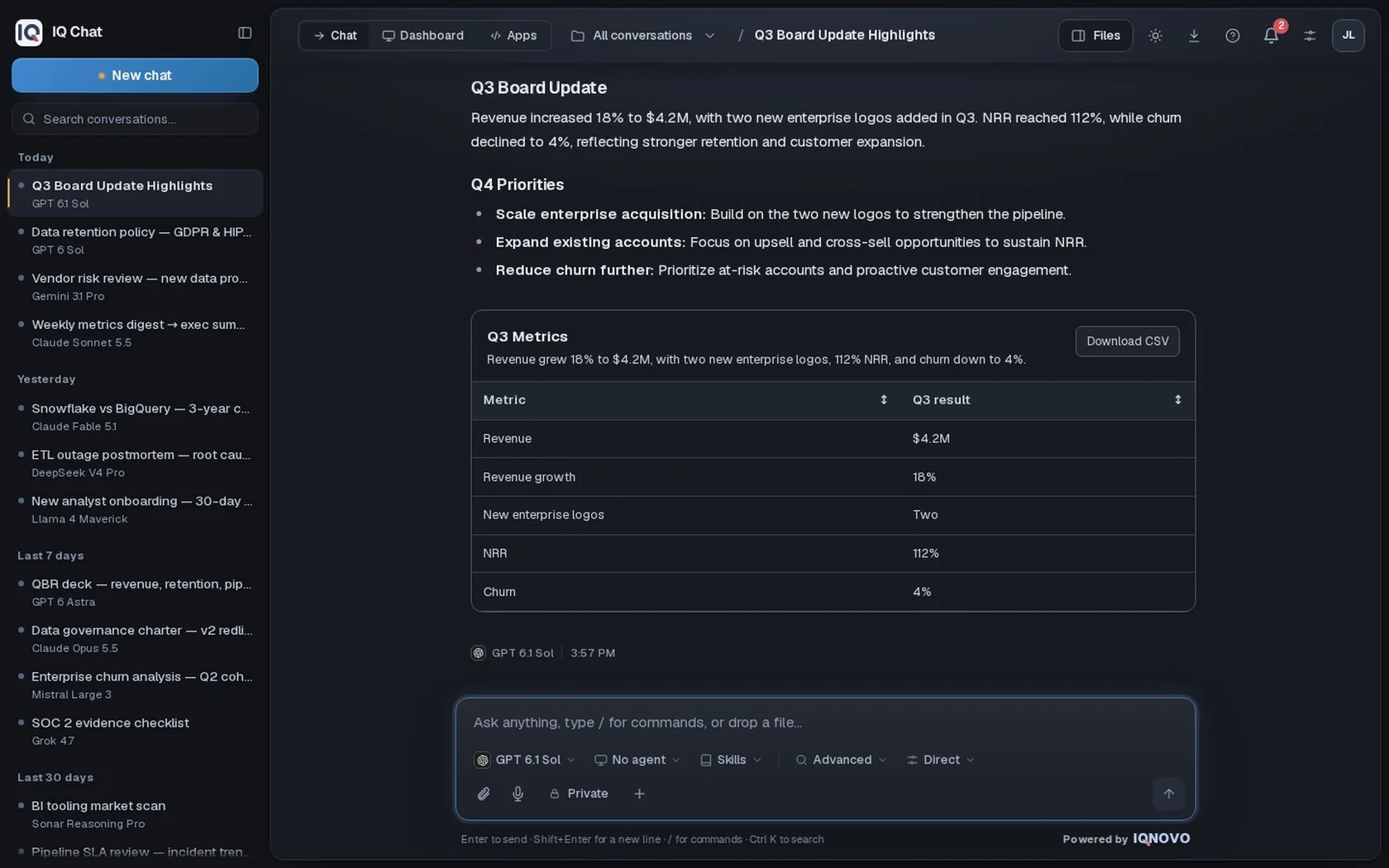The image size is (1389, 868).
Task: Toggle the light/dark theme sun icon
Action: 1155,36
